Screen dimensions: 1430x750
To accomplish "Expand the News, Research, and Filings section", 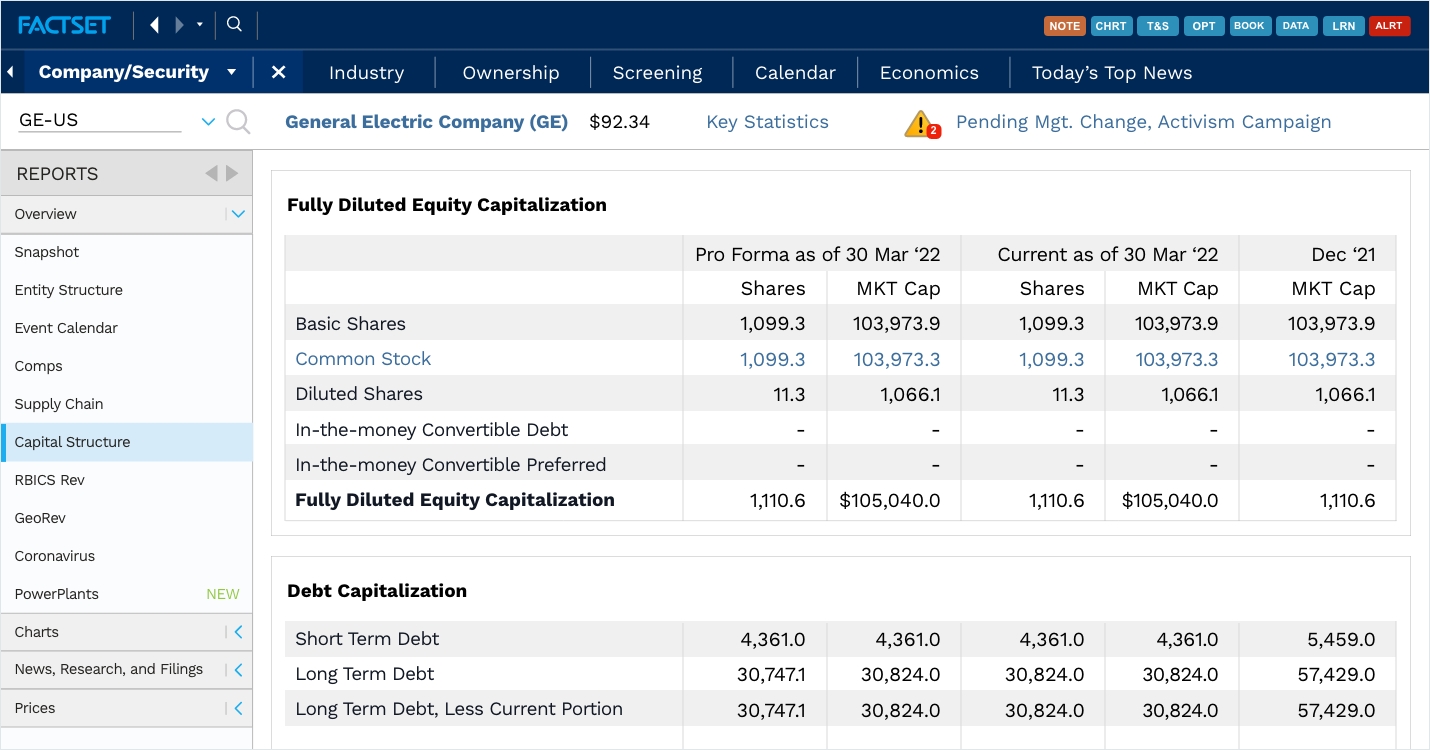I will click(x=238, y=670).
